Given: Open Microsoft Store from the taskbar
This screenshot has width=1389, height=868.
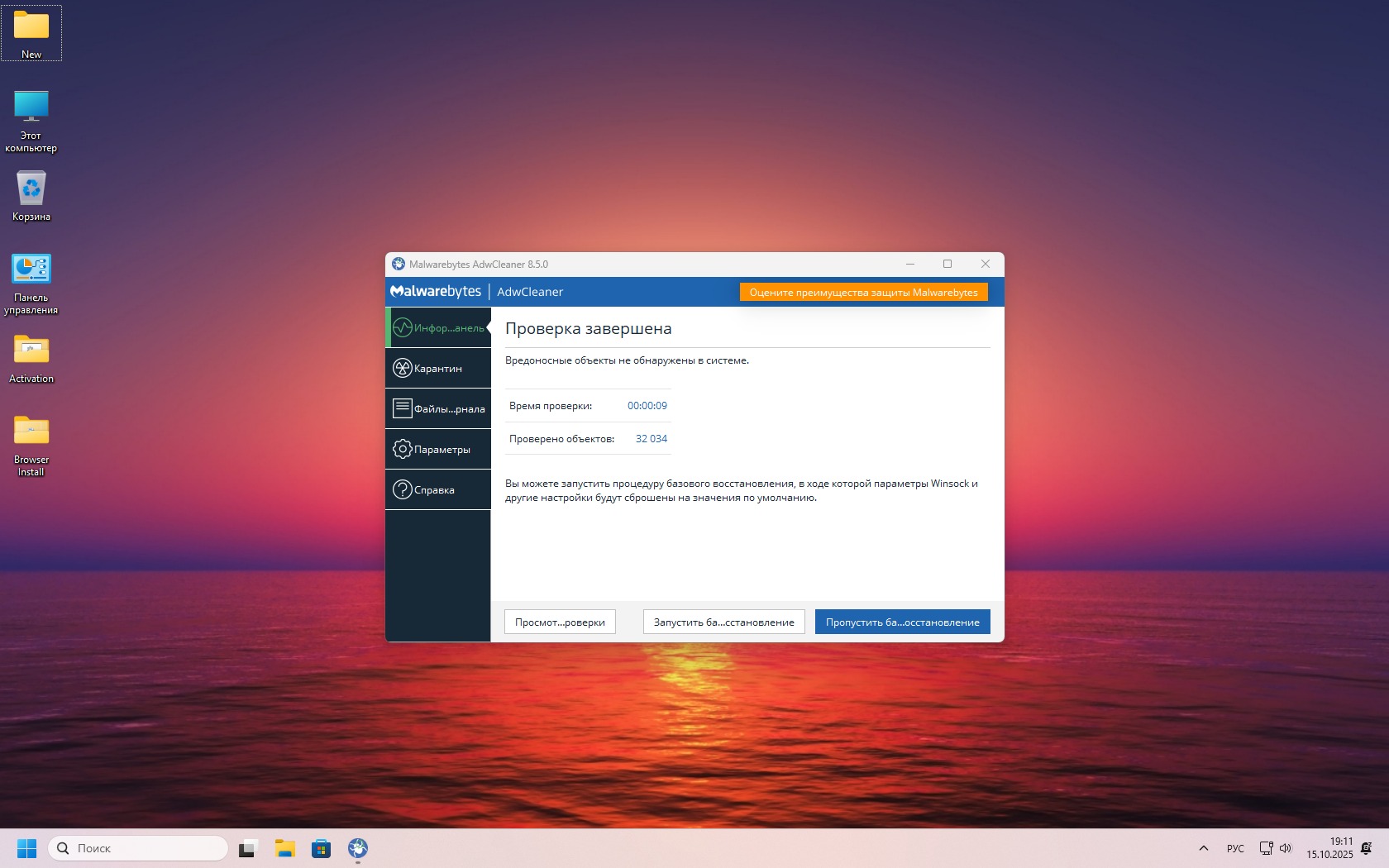Looking at the screenshot, I should click(322, 848).
